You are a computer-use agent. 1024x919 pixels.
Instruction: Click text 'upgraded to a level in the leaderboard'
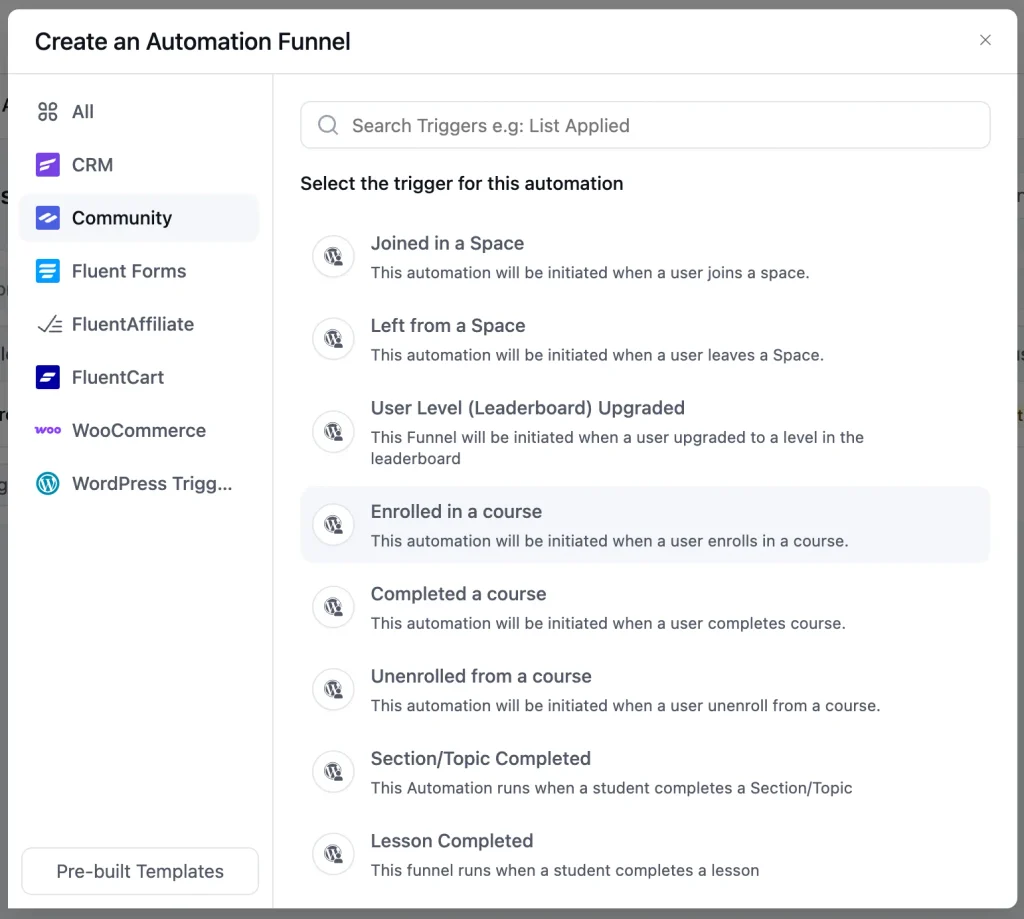pyautogui.click(x=617, y=448)
